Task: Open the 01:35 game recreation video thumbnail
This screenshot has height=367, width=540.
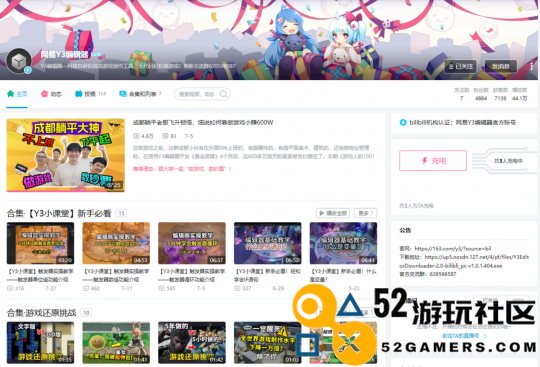Action: coord(40,343)
